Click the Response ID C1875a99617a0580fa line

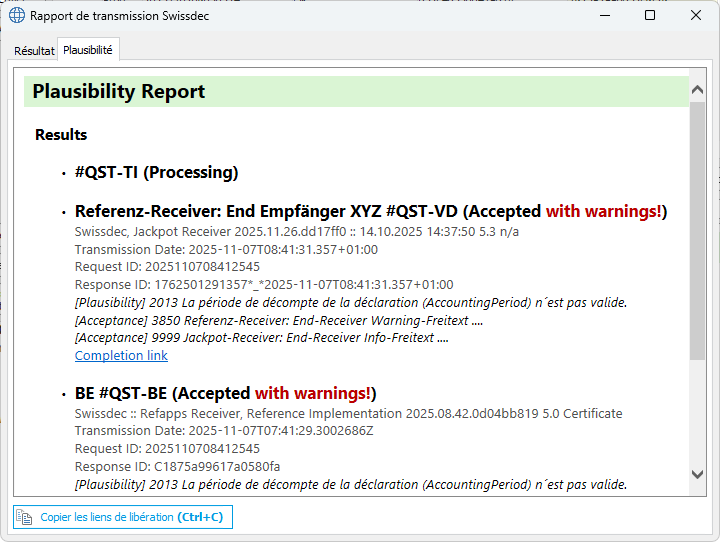click(177, 467)
